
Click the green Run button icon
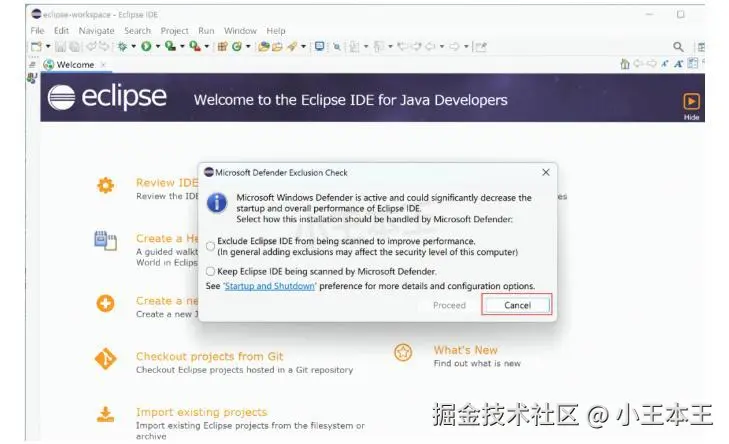146,46
